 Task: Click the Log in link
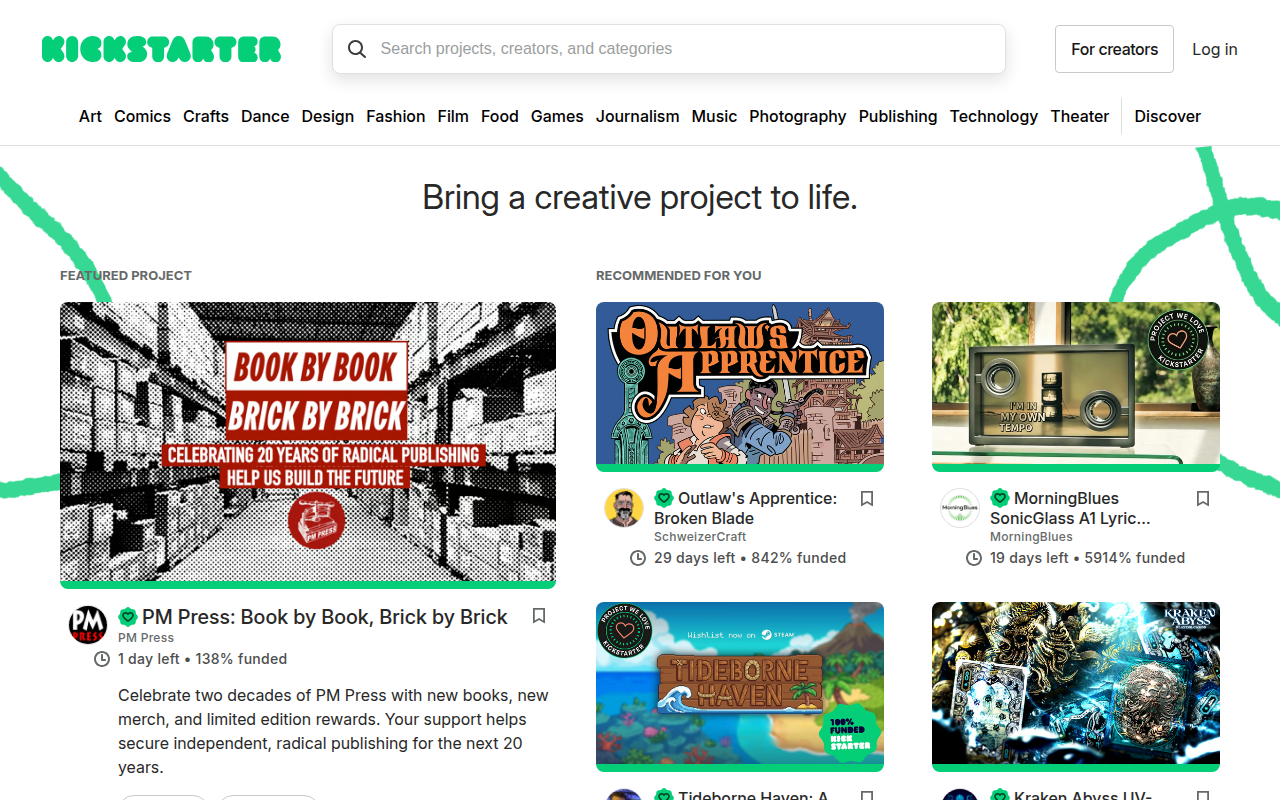(1215, 49)
